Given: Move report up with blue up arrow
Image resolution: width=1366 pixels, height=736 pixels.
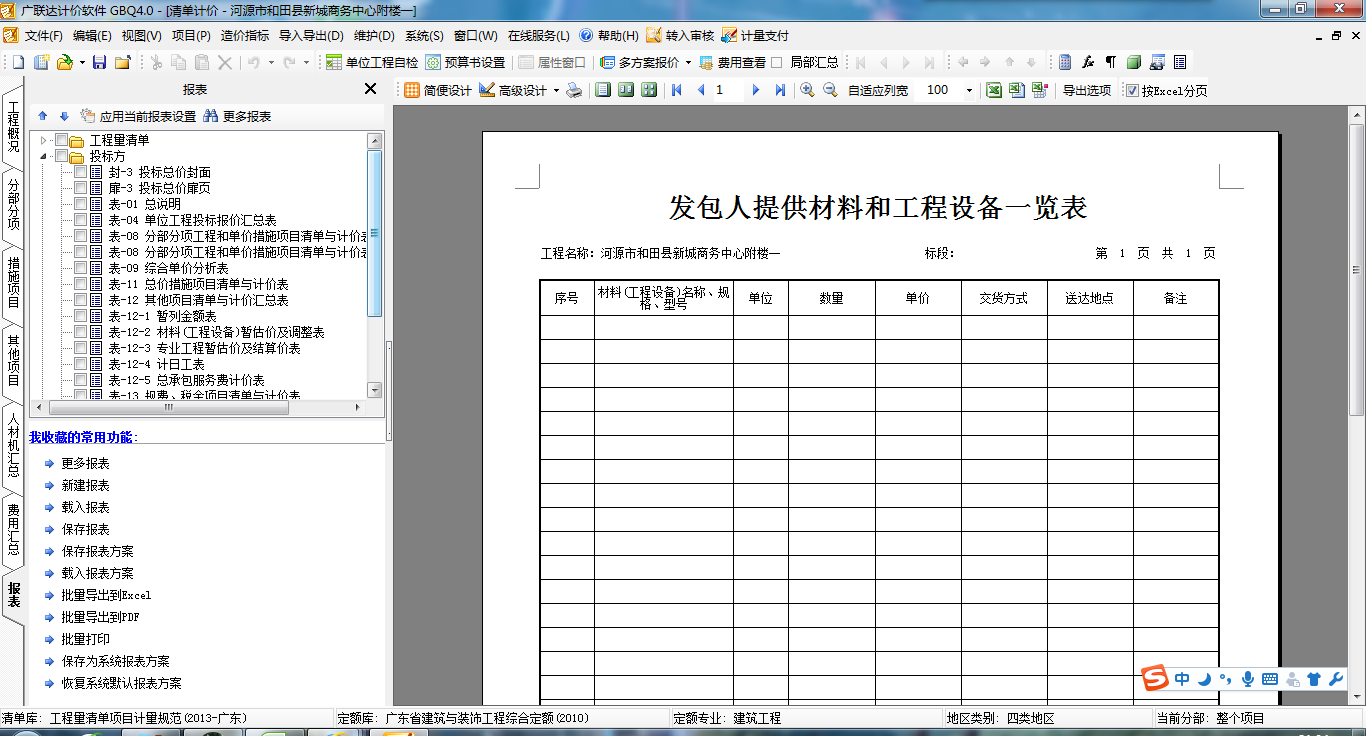Looking at the screenshot, I should coord(43,116).
